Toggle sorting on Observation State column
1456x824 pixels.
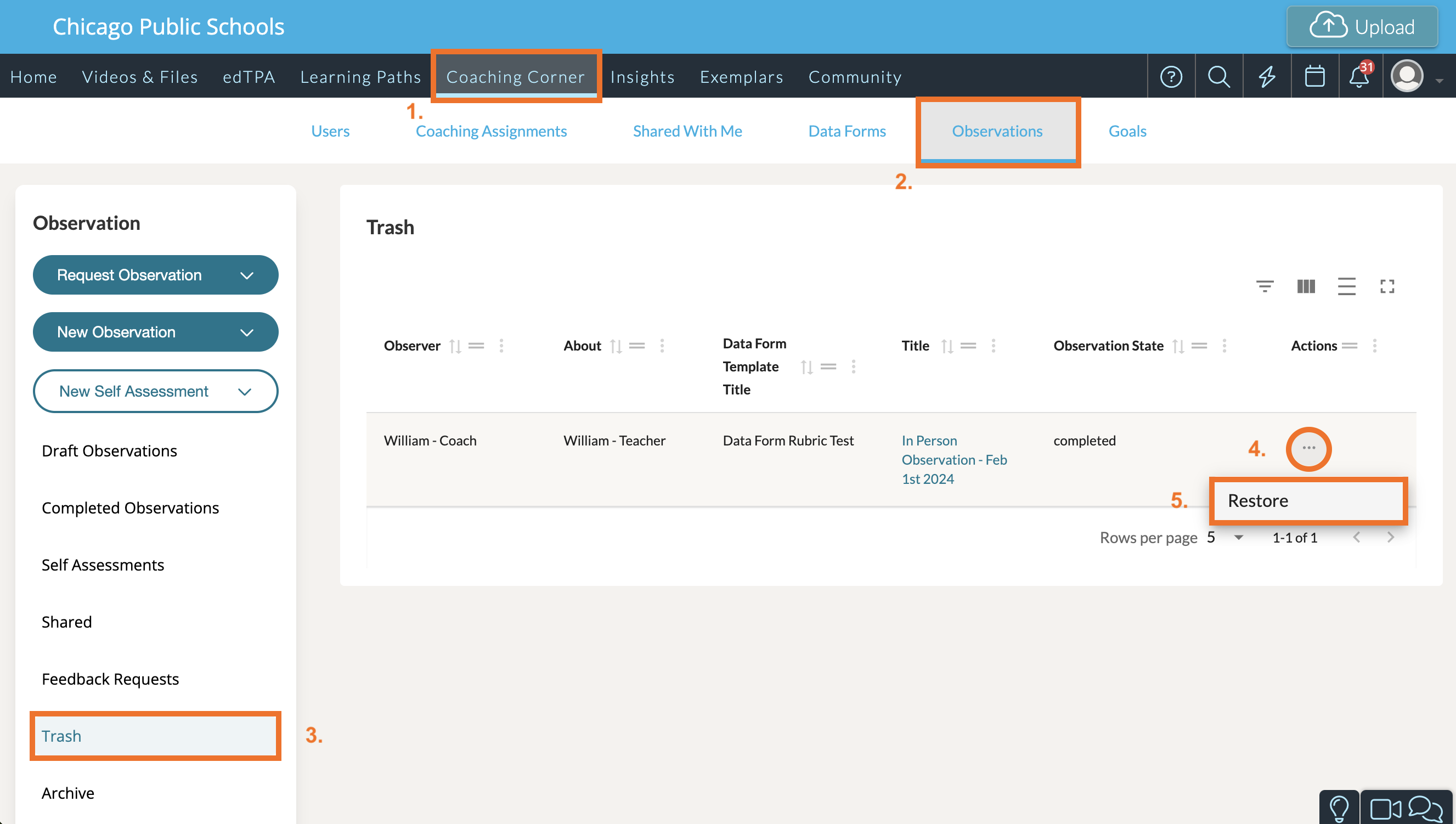1178,346
